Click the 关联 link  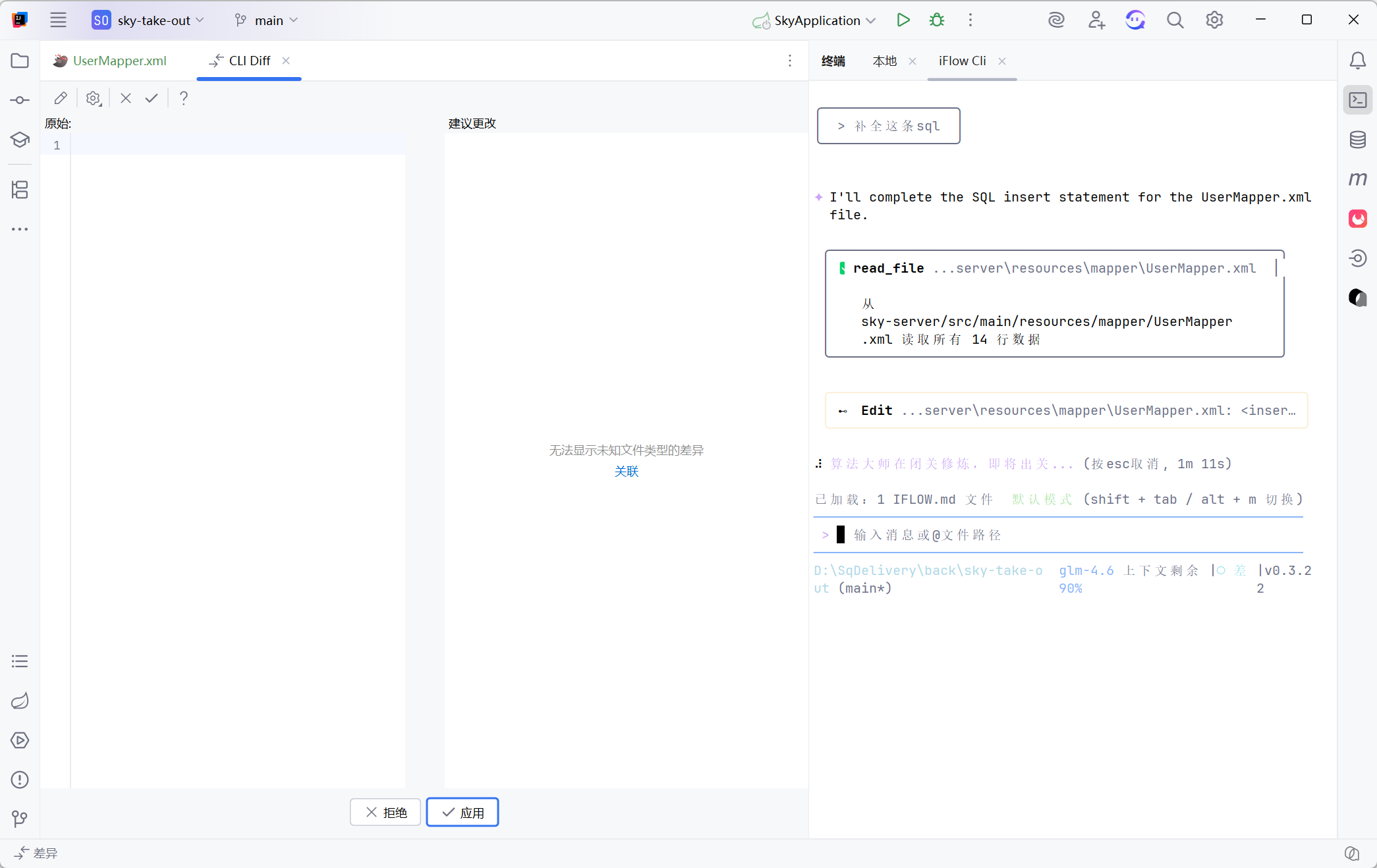(x=626, y=472)
